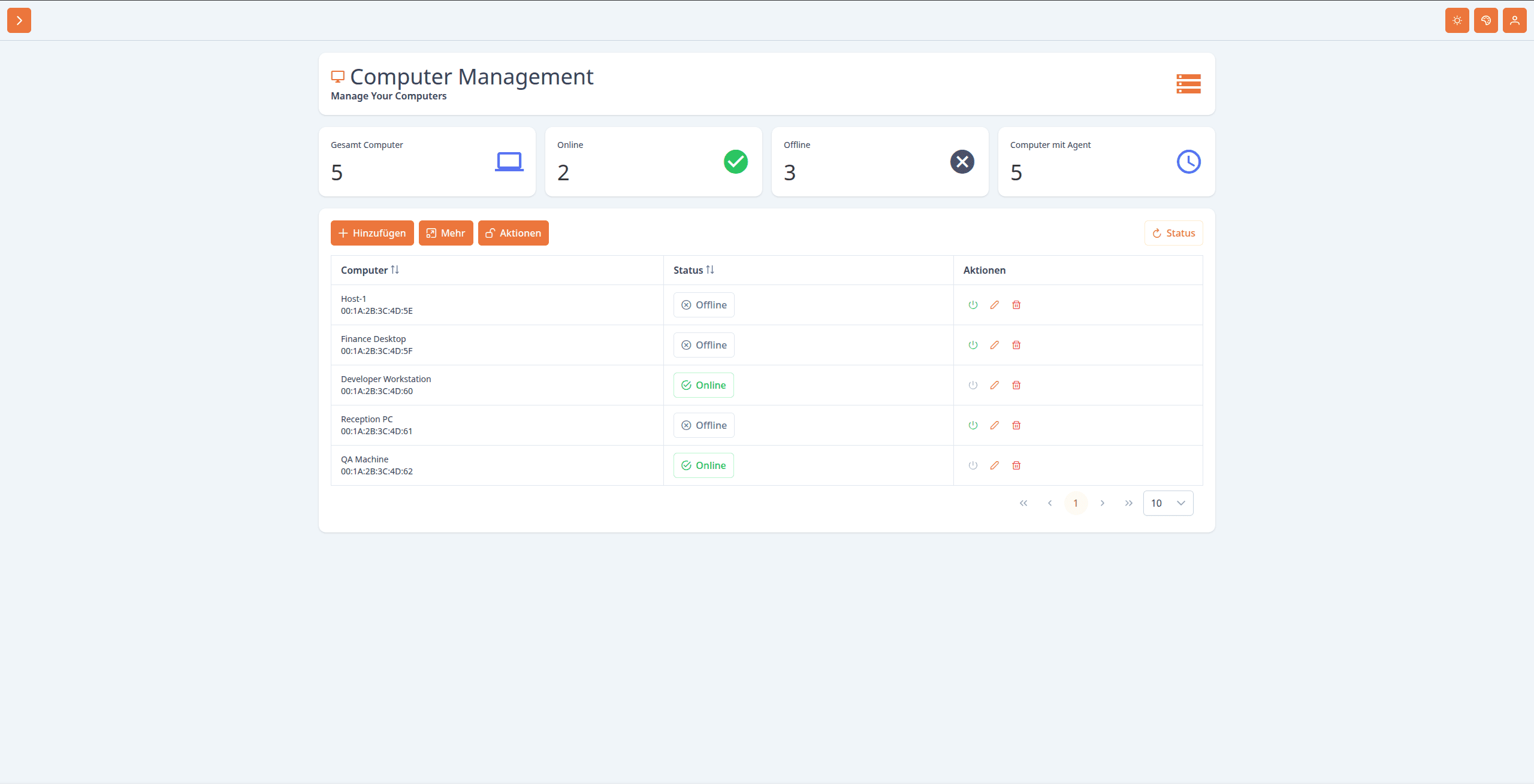Sort by Status column
1534x784 pixels.
694,270
